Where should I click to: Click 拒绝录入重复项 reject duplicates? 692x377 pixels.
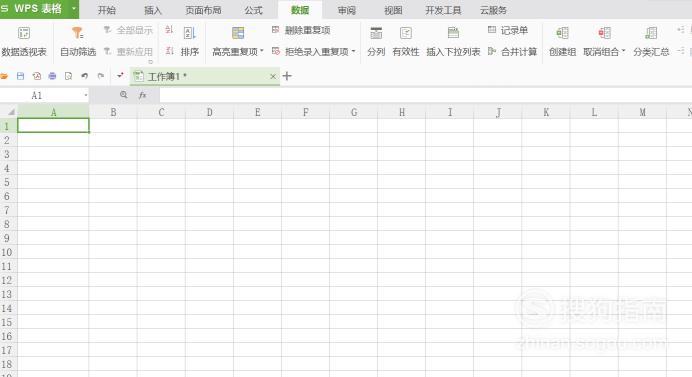[311, 52]
